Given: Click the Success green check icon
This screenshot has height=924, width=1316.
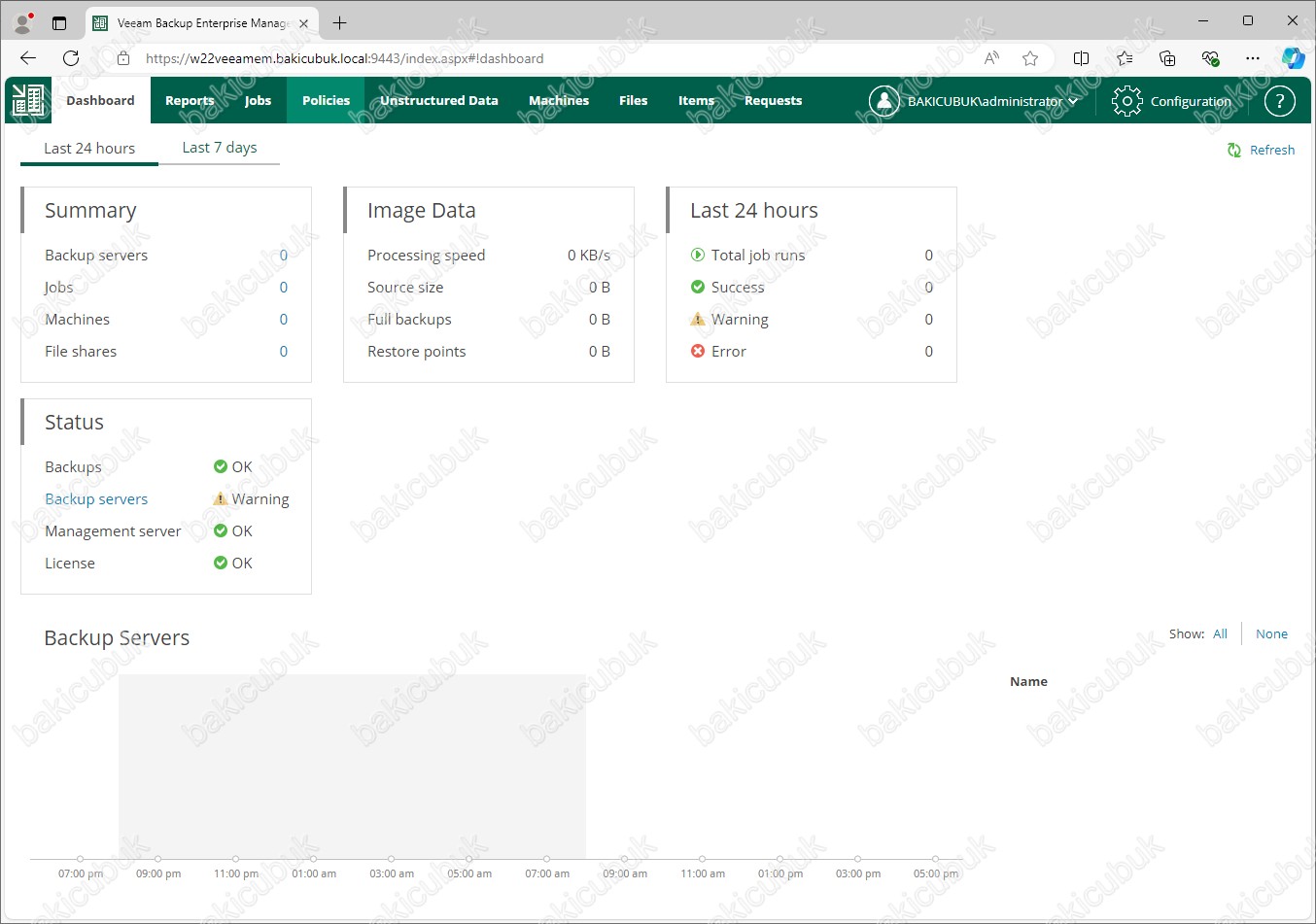Looking at the screenshot, I should 697,287.
